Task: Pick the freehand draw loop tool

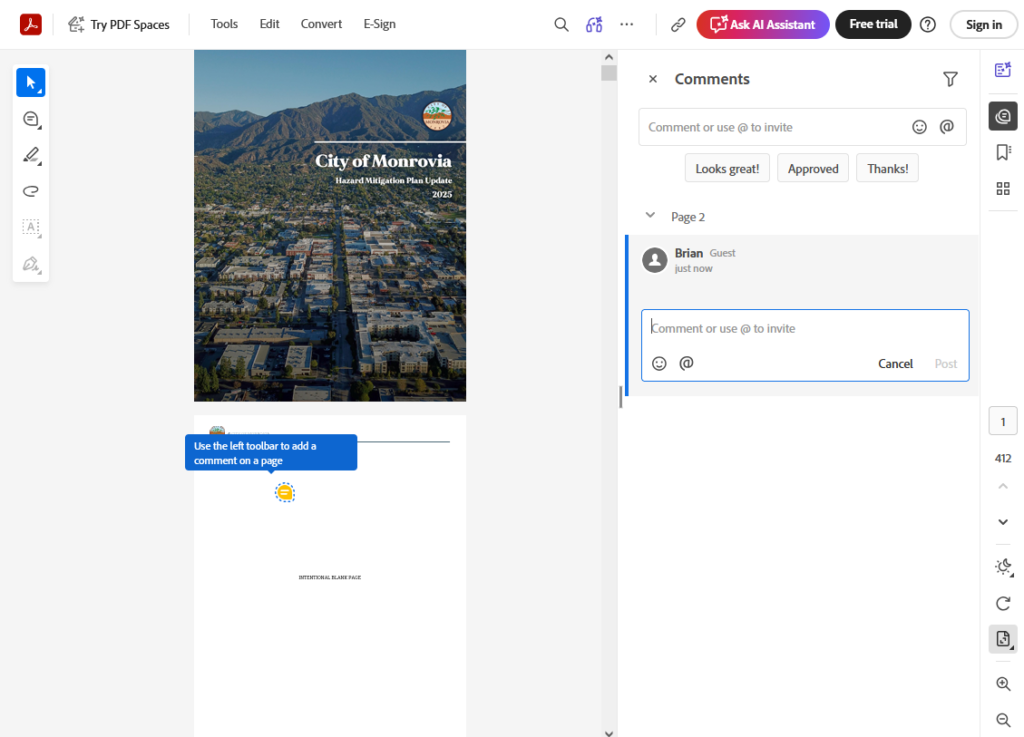Action: 30,191
